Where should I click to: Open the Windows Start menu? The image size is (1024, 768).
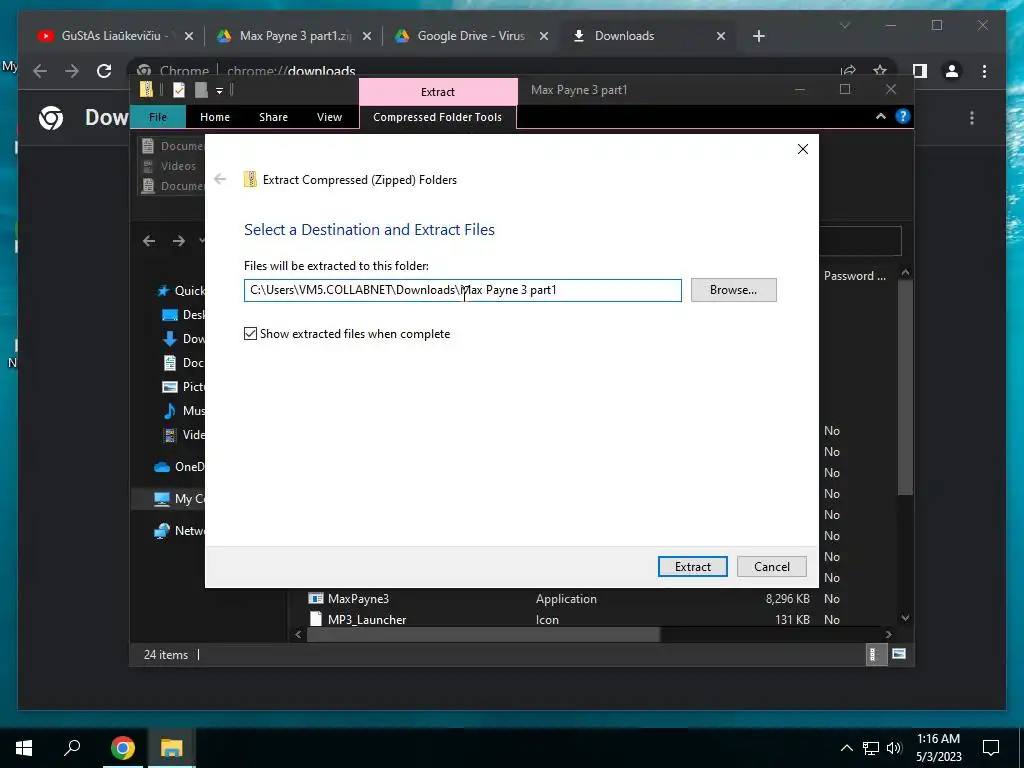24,748
